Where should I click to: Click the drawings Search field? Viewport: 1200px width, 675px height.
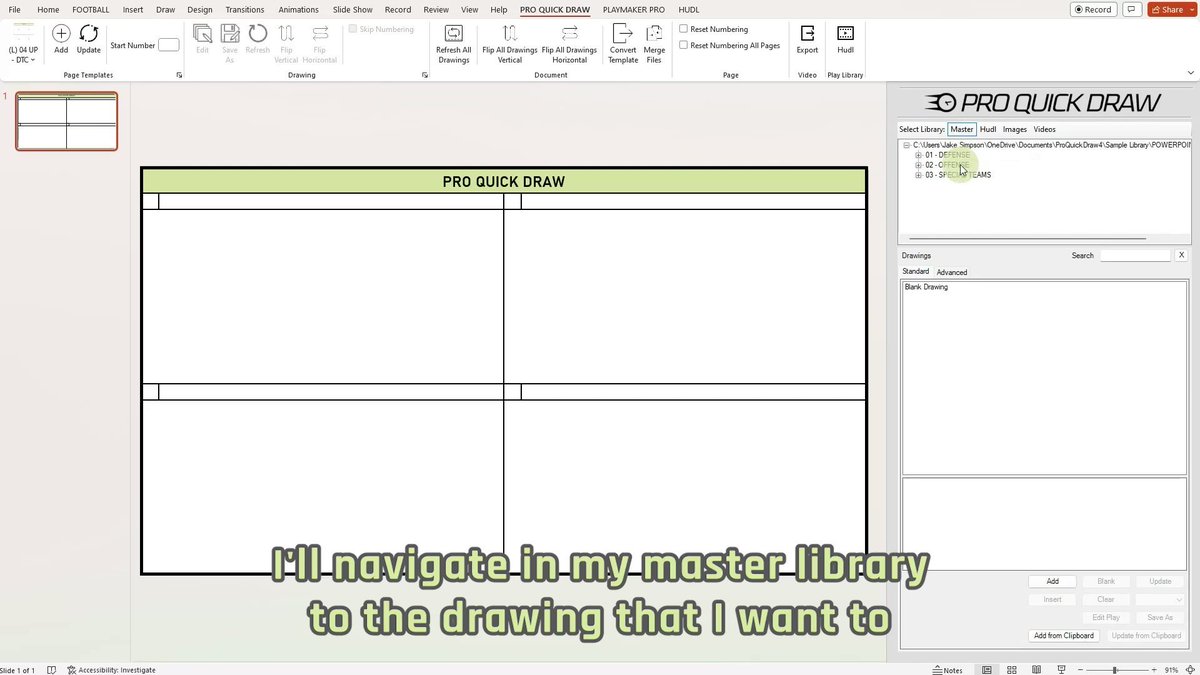click(1135, 255)
